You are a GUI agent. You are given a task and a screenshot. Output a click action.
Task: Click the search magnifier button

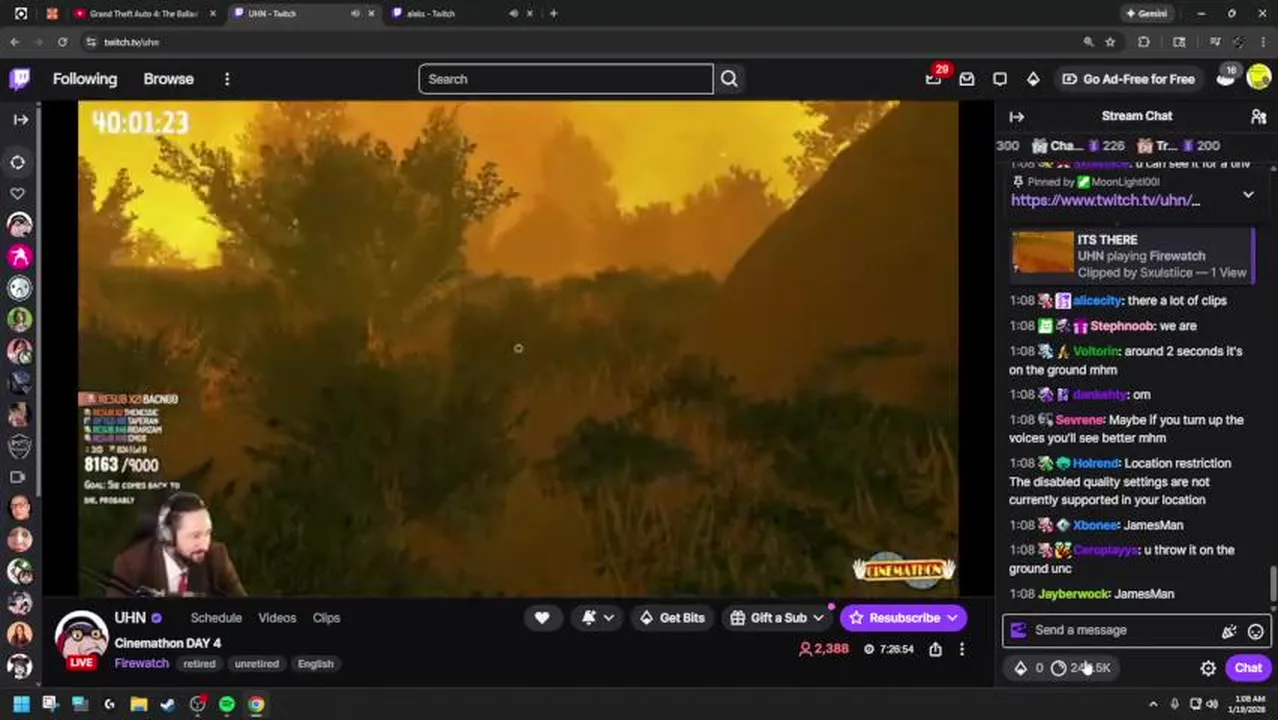coord(729,79)
